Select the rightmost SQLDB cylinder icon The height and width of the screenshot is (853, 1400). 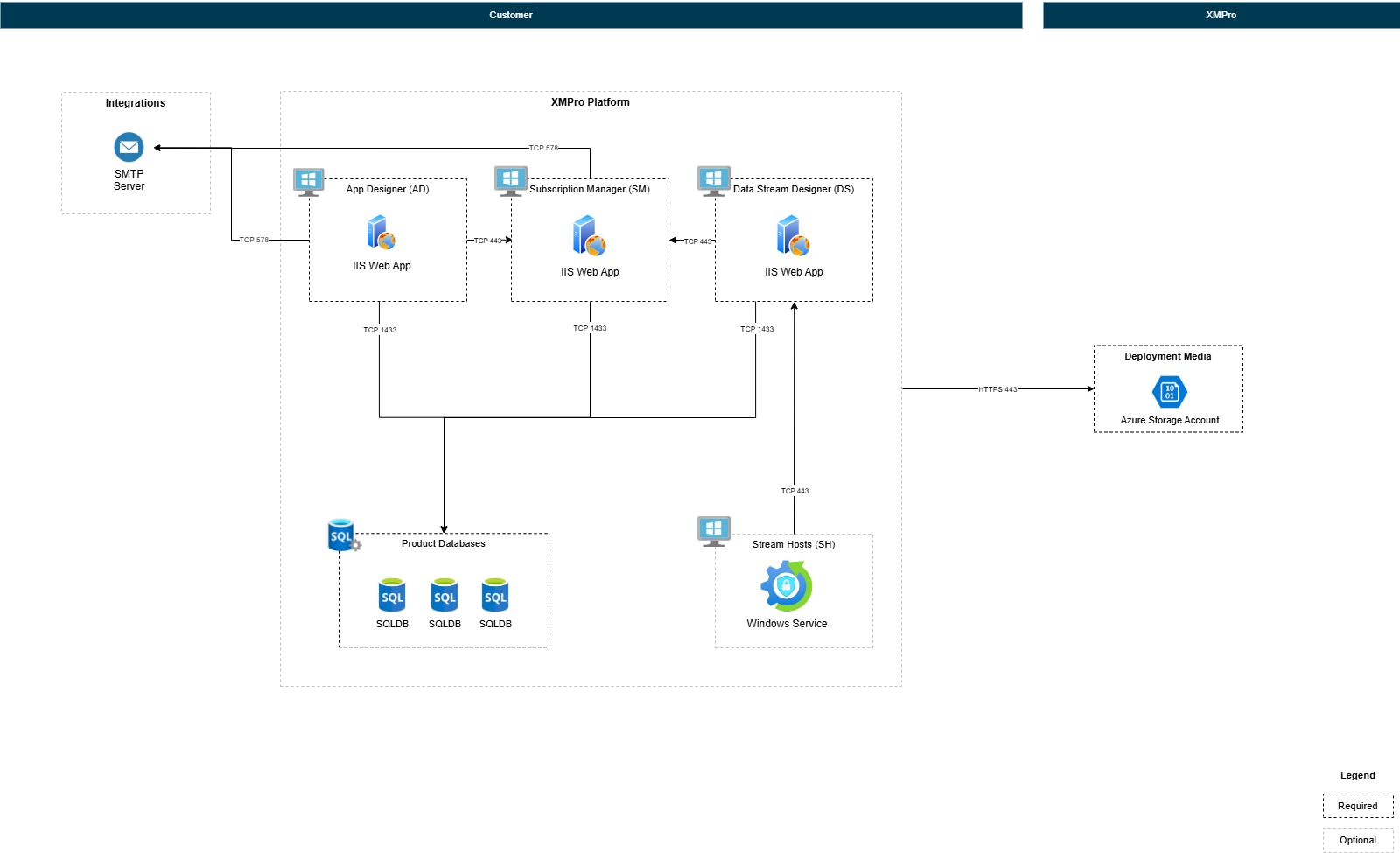(x=495, y=595)
